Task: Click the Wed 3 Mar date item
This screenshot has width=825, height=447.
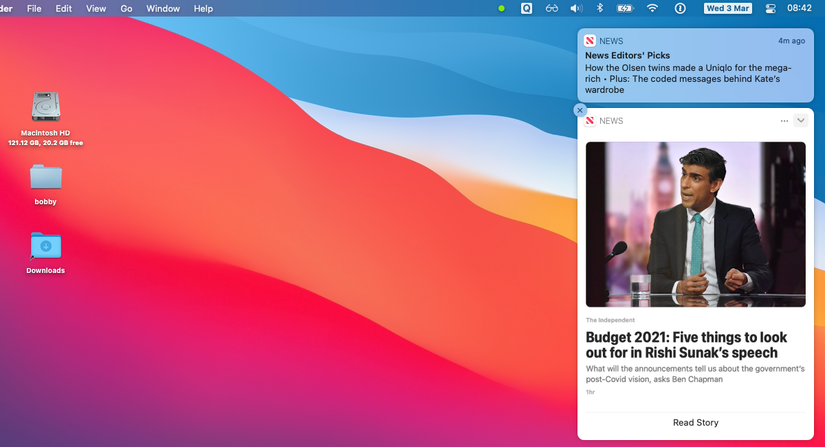Action: click(728, 8)
